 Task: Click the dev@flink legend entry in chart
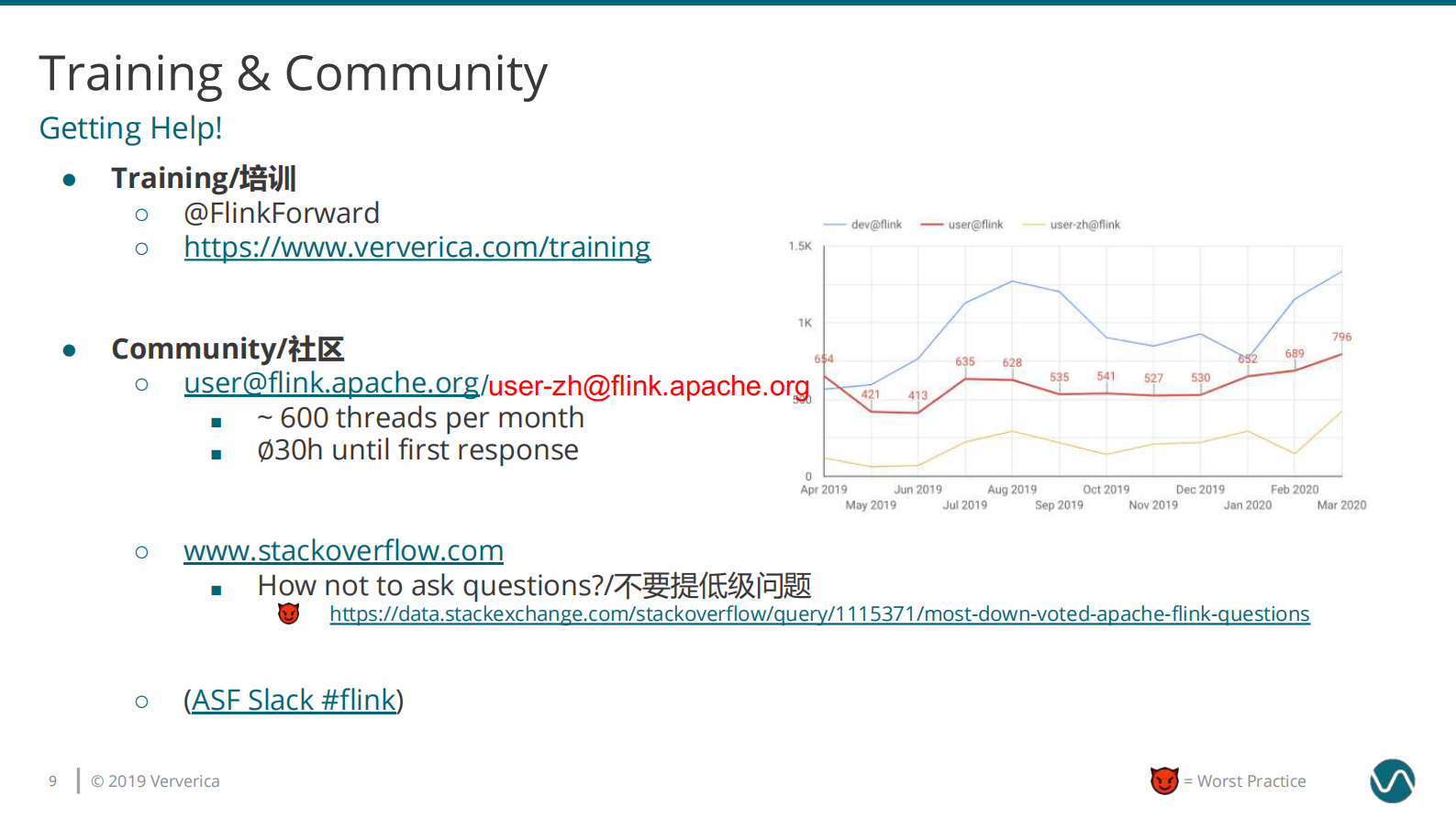[x=862, y=225]
